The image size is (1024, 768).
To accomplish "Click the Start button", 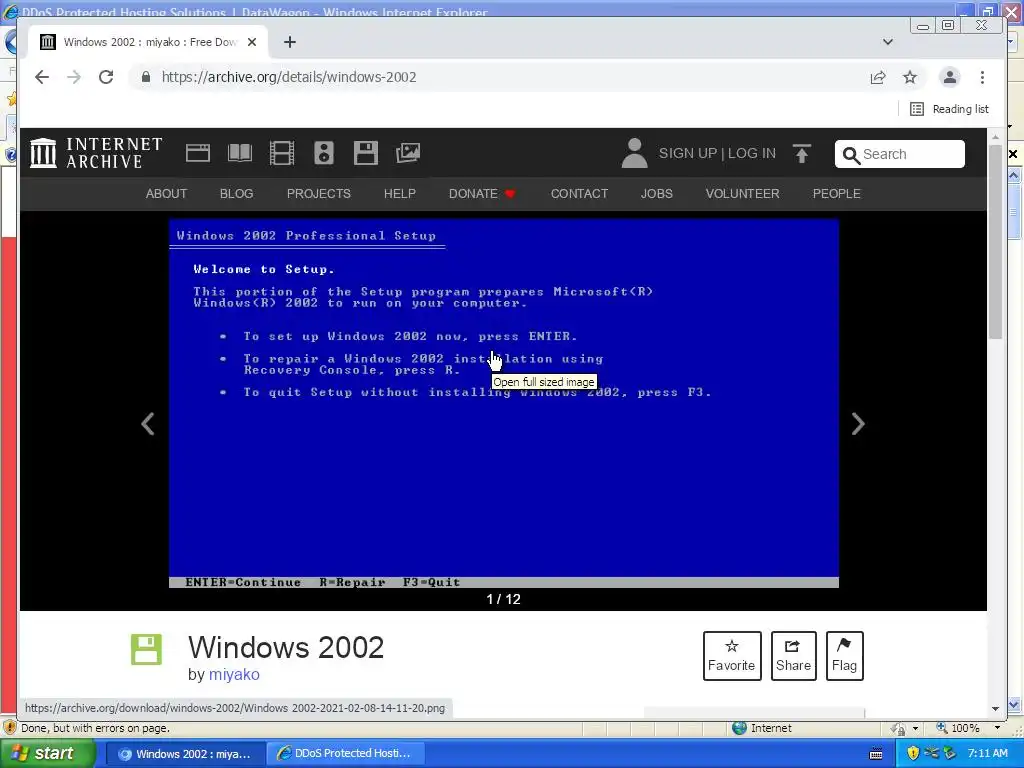I will click(x=48, y=753).
